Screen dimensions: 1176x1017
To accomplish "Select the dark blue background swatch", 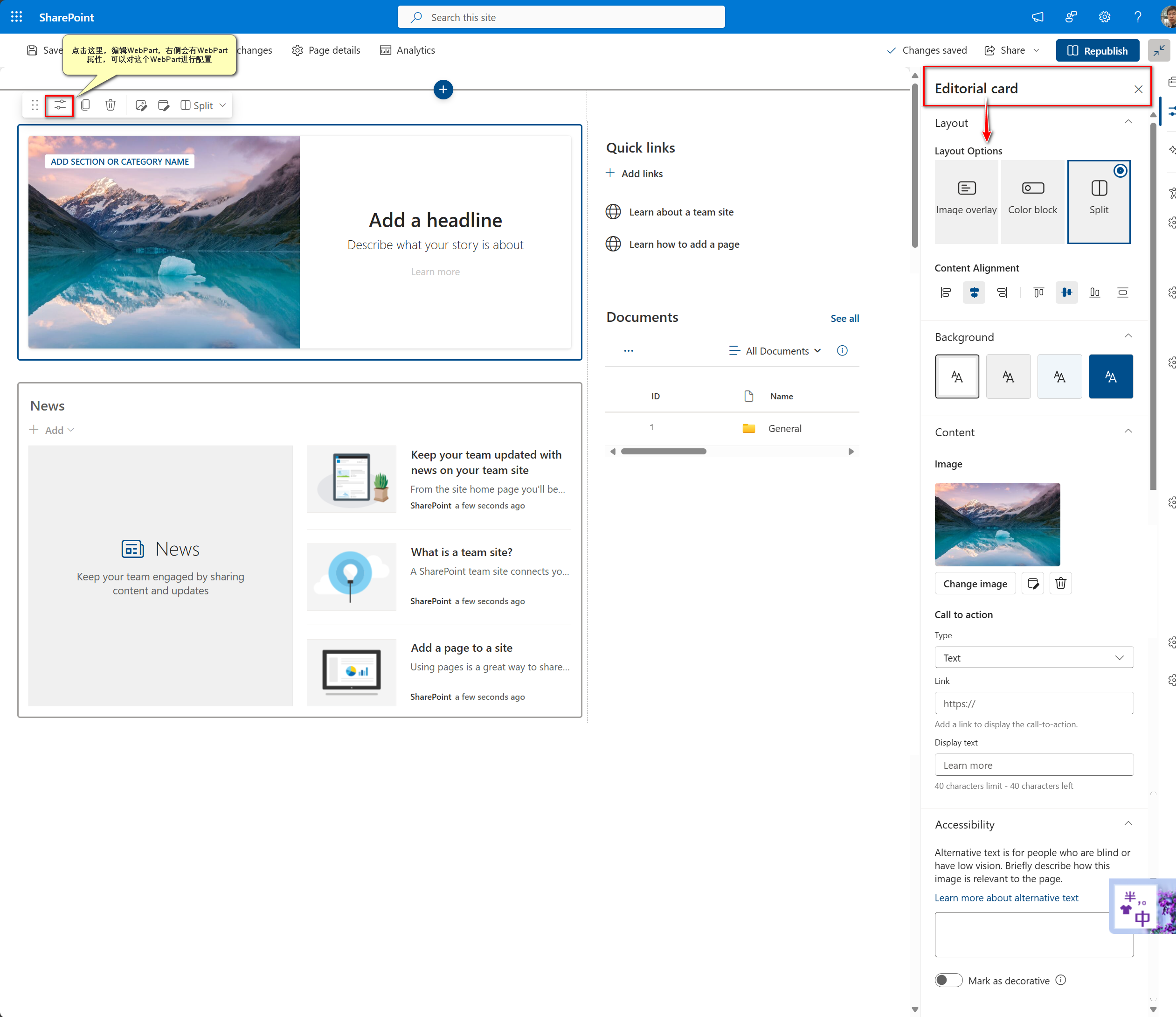I will click(x=1111, y=376).
